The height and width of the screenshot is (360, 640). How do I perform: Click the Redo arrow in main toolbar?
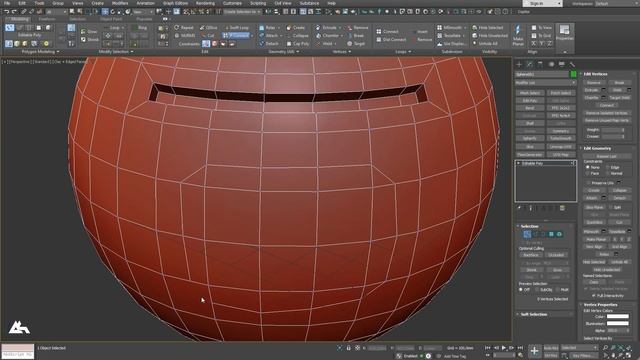[x=15, y=12]
